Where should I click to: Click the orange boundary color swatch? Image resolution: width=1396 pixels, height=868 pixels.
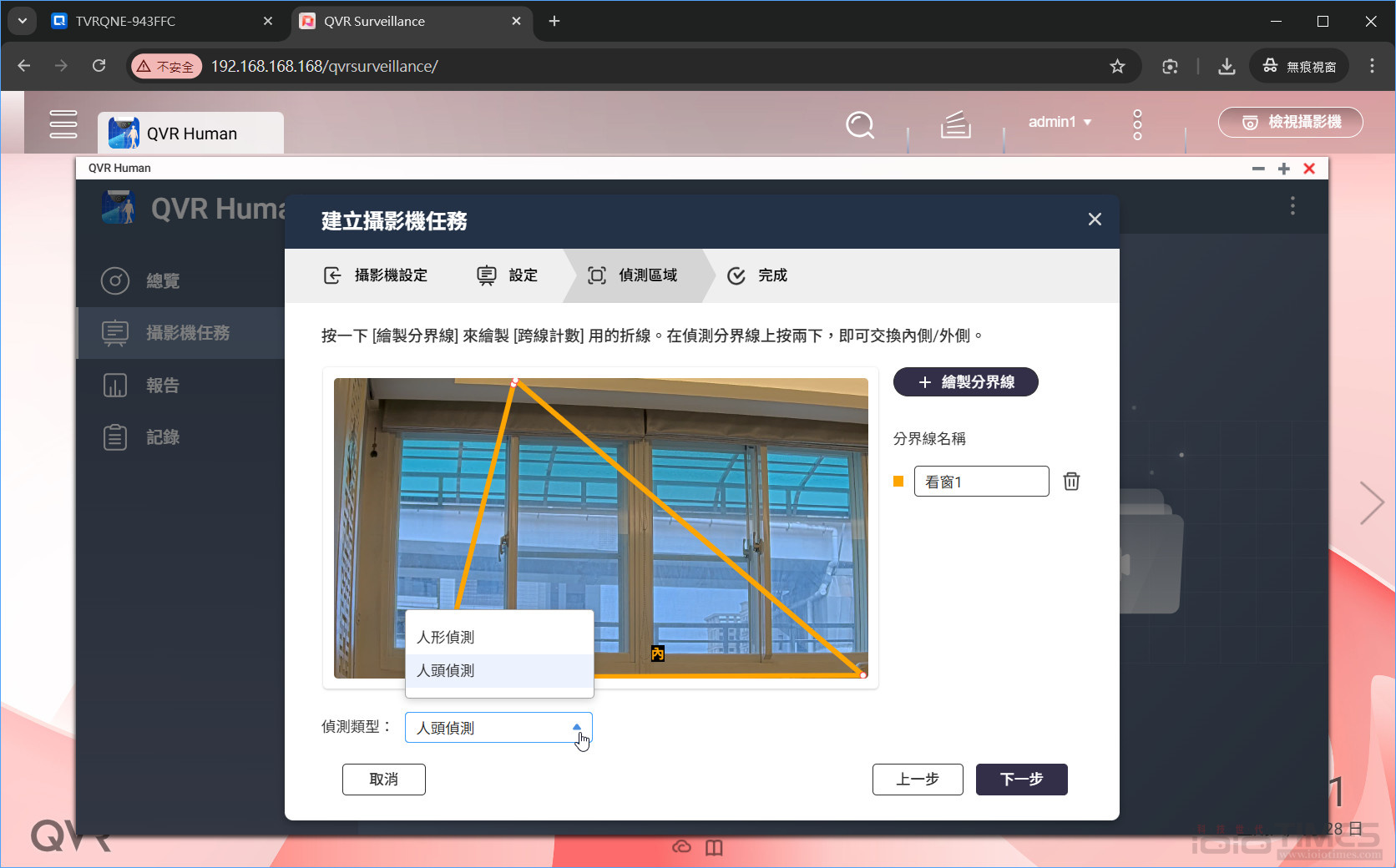pos(898,481)
